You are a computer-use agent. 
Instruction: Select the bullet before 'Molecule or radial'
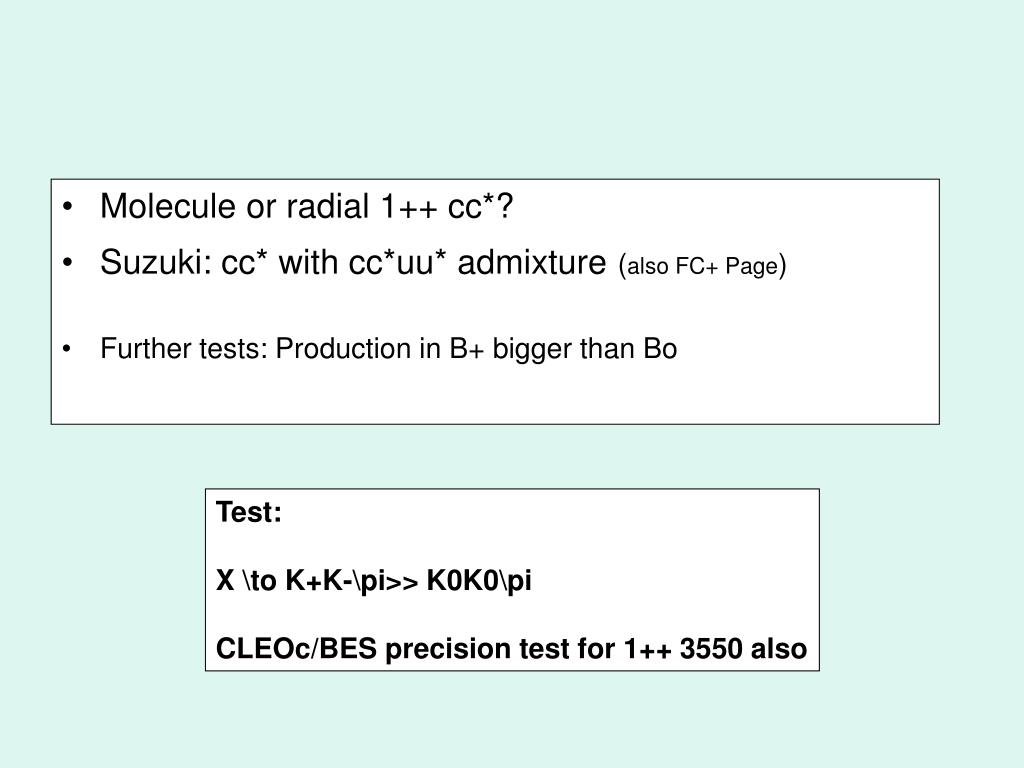pos(67,207)
